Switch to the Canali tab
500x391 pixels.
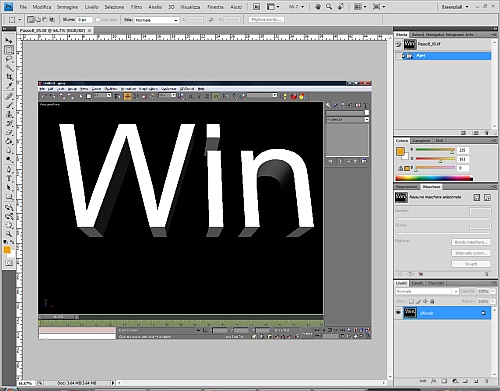[x=417, y=283]
